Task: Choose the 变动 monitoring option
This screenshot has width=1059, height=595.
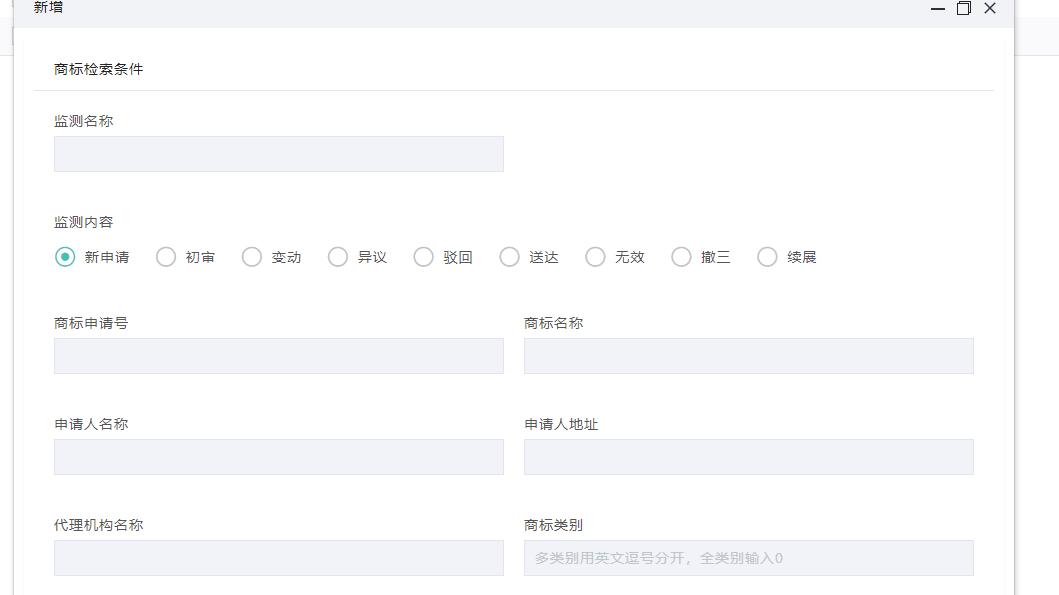Action: (x=252, y=257)
